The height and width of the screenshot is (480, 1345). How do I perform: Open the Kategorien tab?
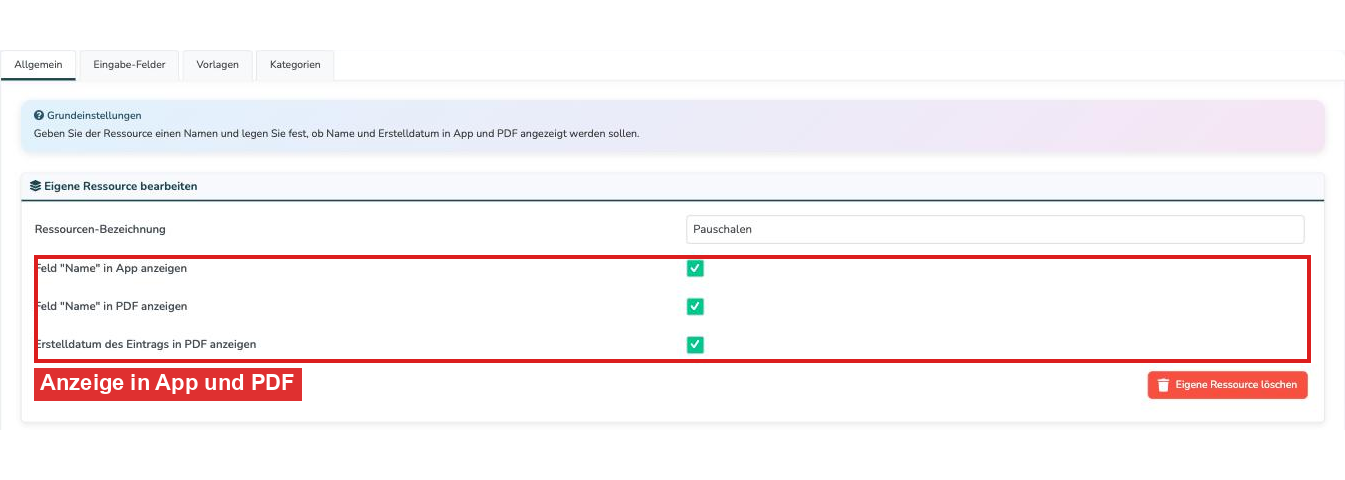click(x=295, y=65)
